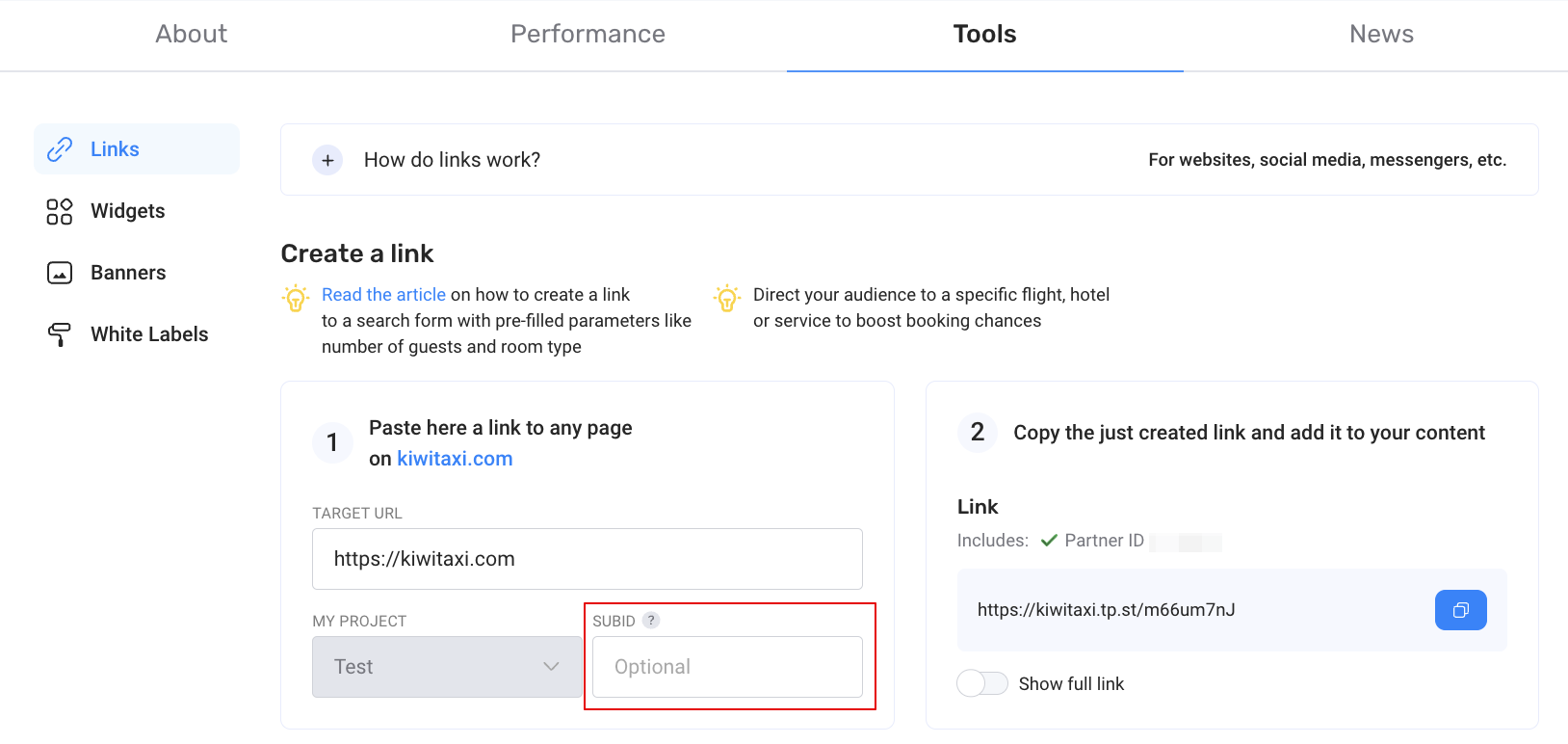Image resolution: width=1568 pixels, height=744 pixels.
Task: Open the News tab
Action: point(1381,35)
